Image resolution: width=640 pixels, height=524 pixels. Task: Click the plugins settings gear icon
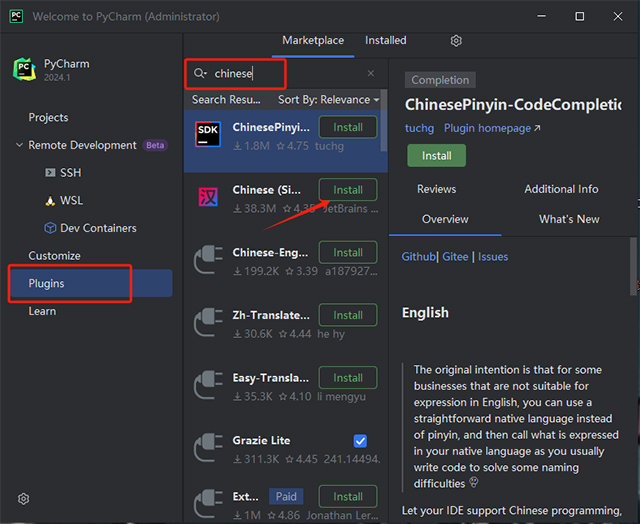pyautogui.click(x=456, y=41)
